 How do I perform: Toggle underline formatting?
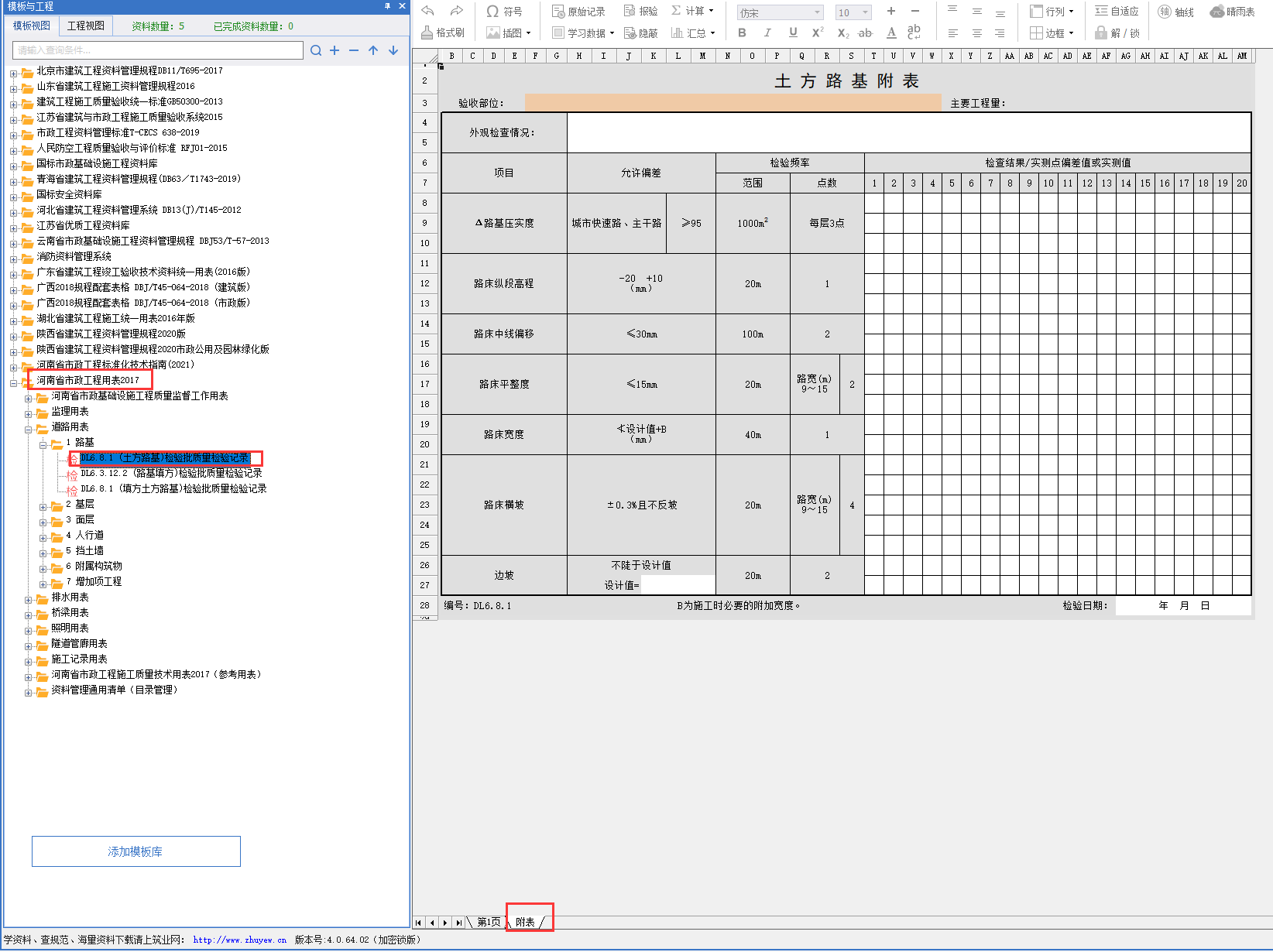pos(793,33)
